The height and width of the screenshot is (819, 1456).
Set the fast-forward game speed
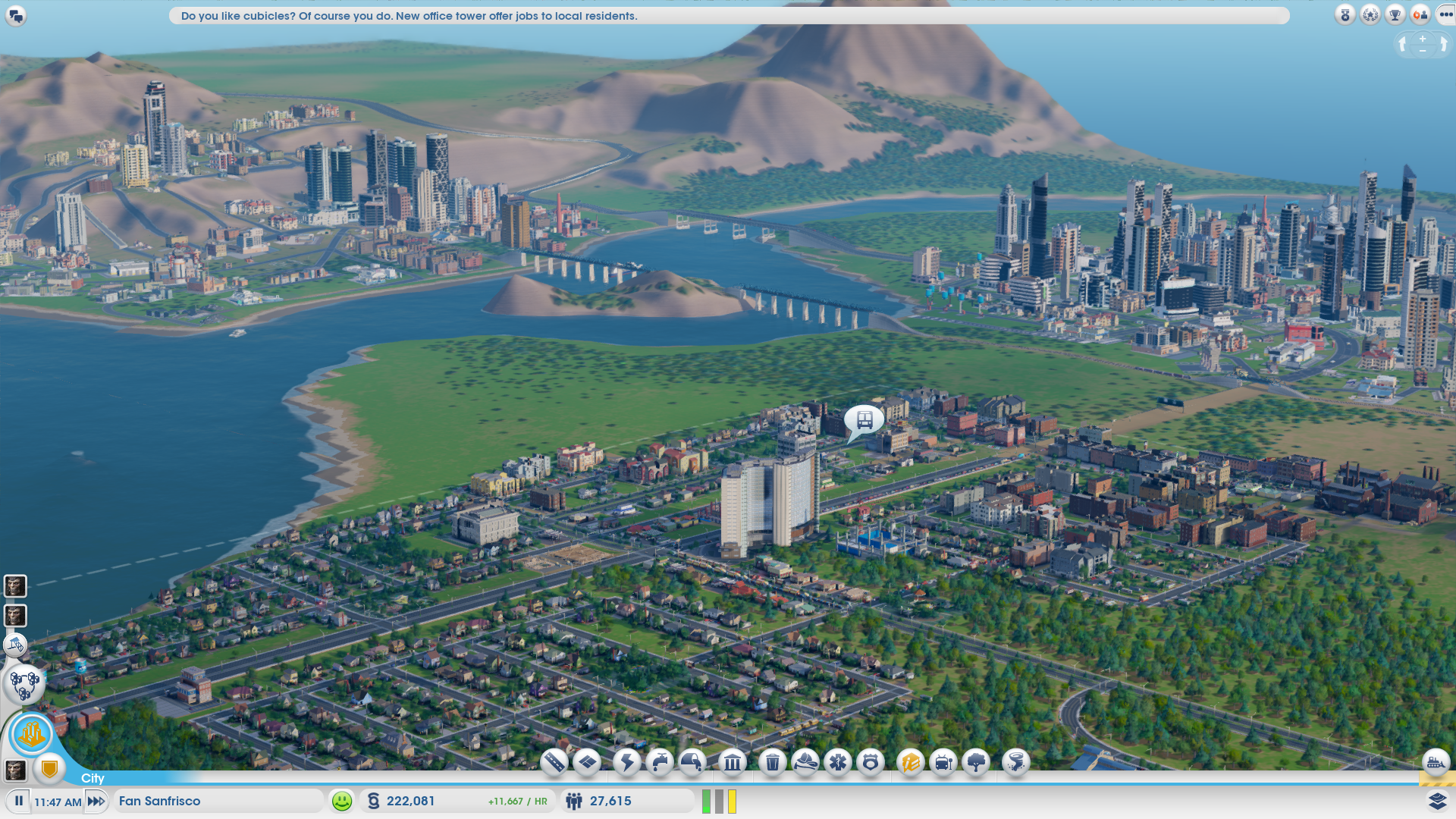point(96,801)
